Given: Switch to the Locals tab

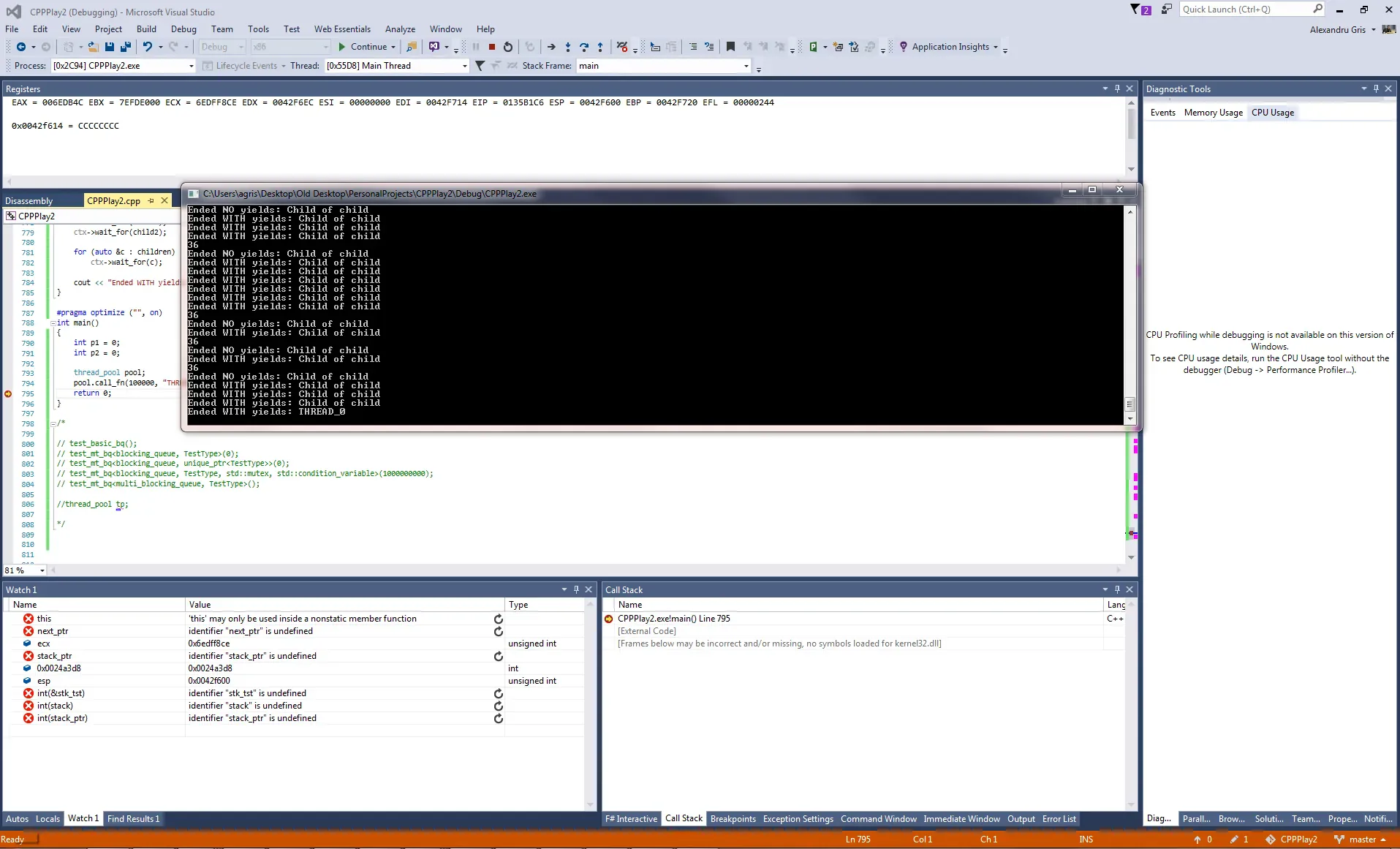Looking at the screenshot, I should coord(48,819).
